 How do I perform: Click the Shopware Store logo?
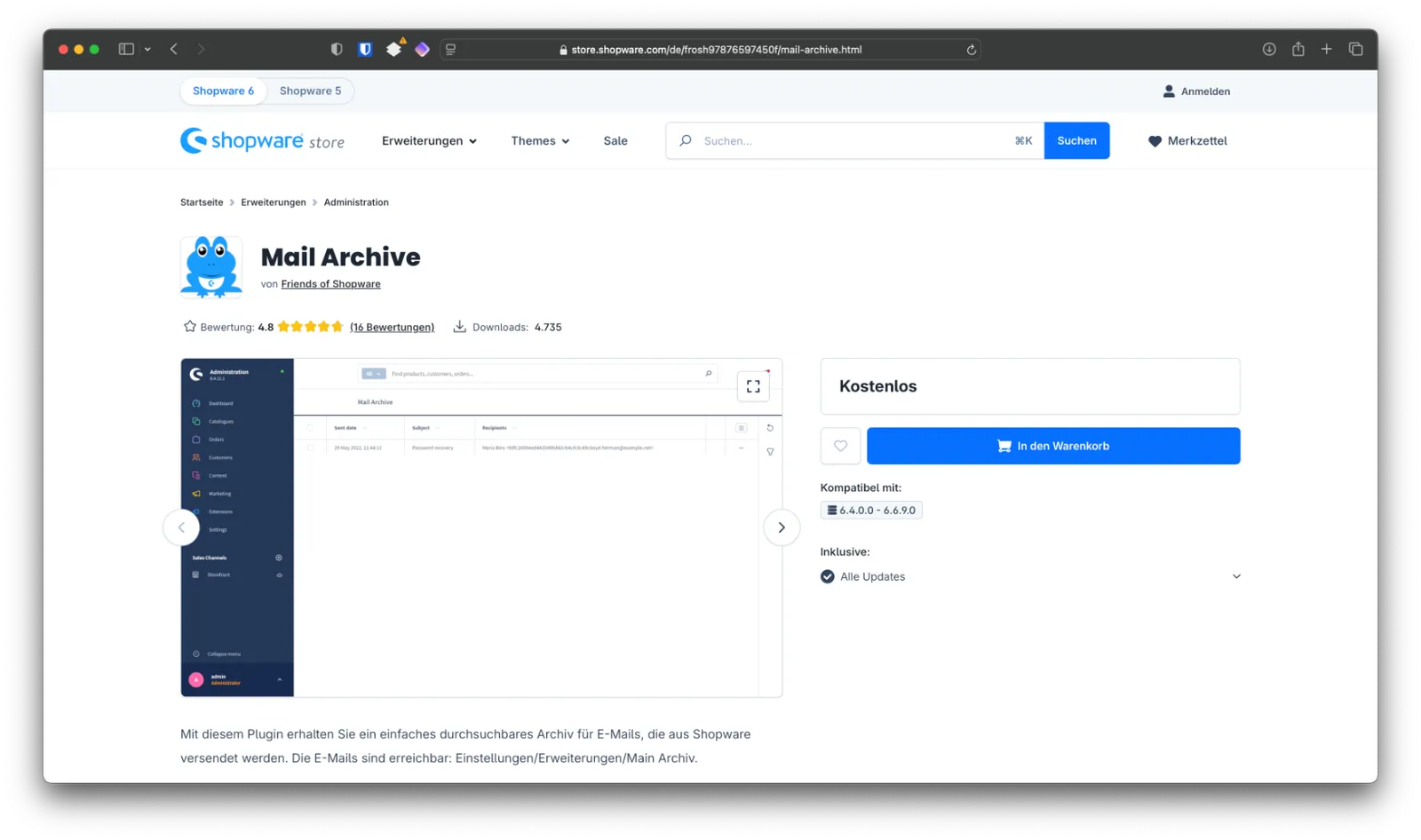[x=263, y=140]
